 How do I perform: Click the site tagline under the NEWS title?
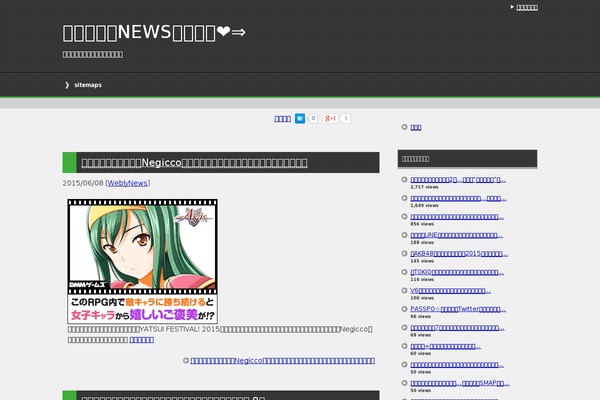click(x=93, y=54)
